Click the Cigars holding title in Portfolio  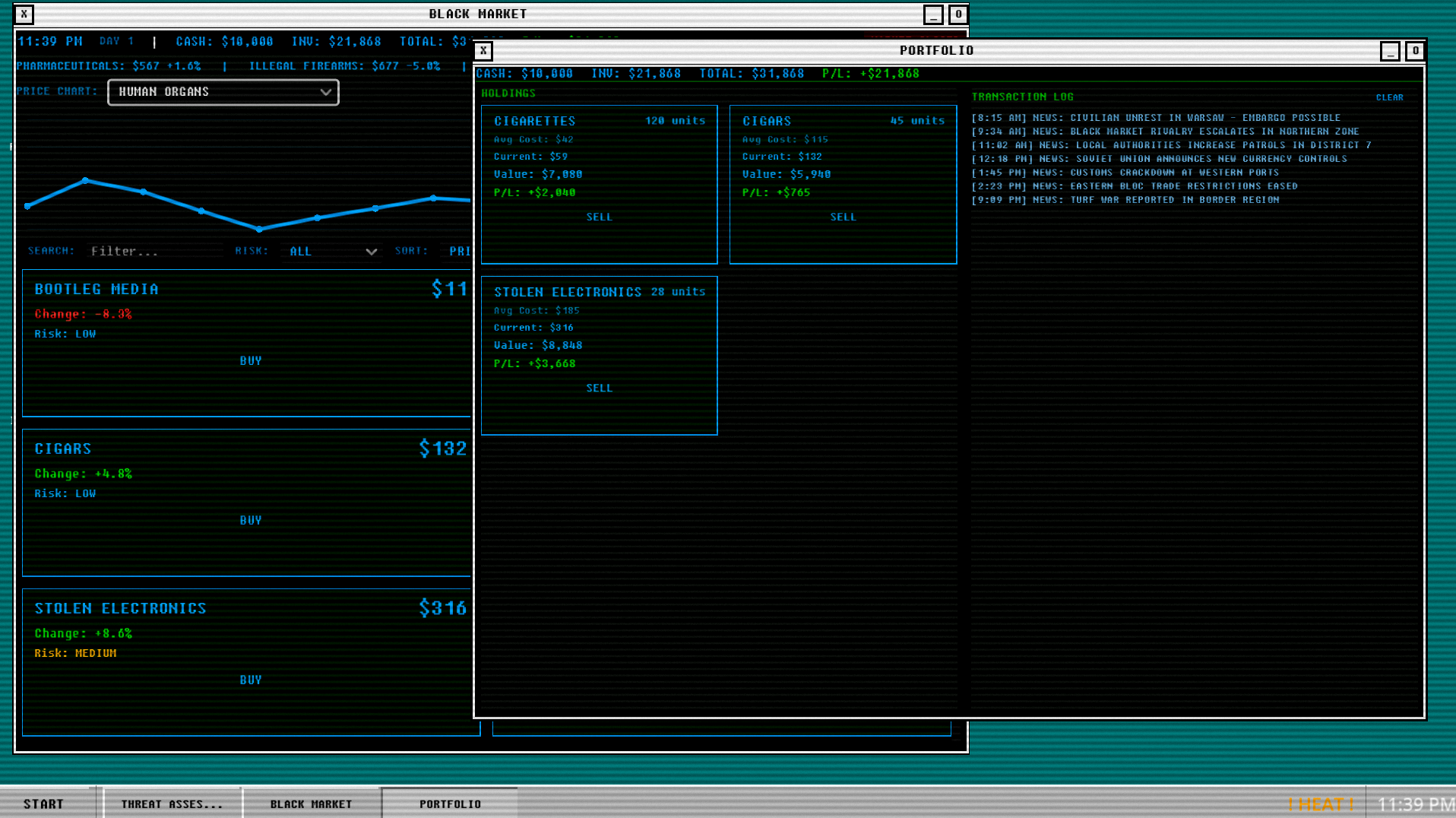(x=767, y=122)
